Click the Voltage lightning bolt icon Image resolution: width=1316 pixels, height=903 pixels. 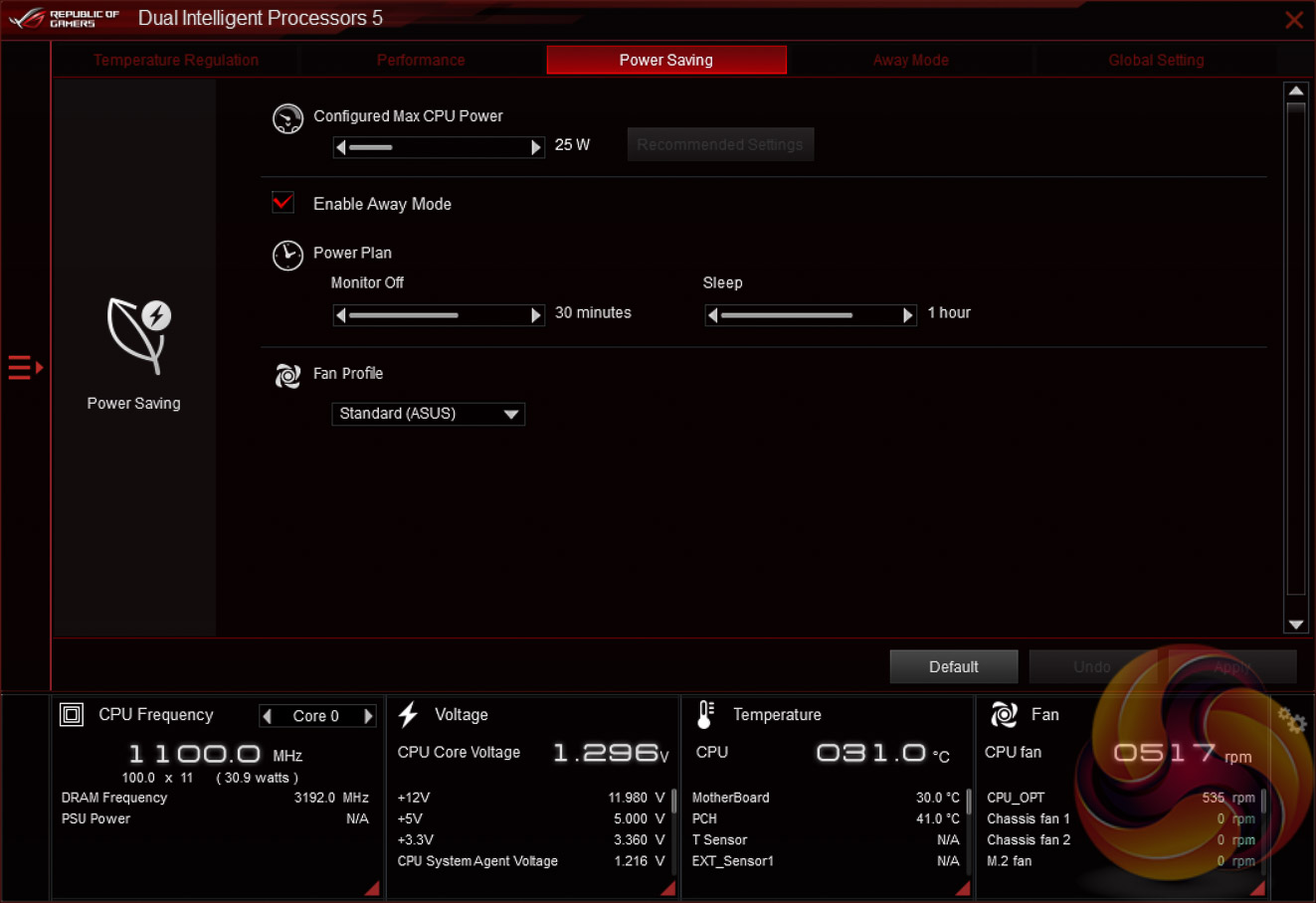(x=408, y=714)
